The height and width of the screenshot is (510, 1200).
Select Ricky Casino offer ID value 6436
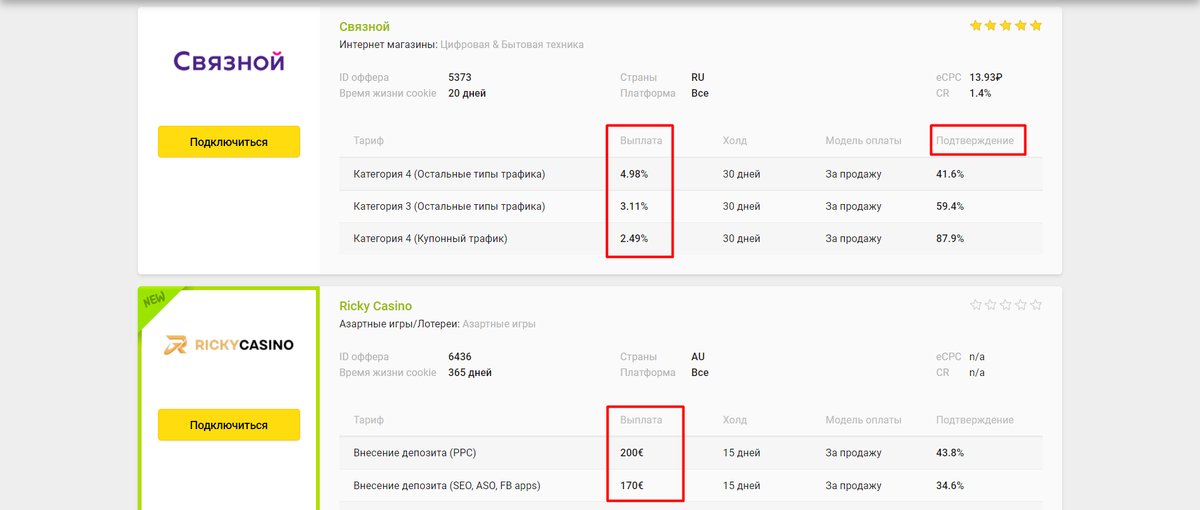(x=459, y=357)
